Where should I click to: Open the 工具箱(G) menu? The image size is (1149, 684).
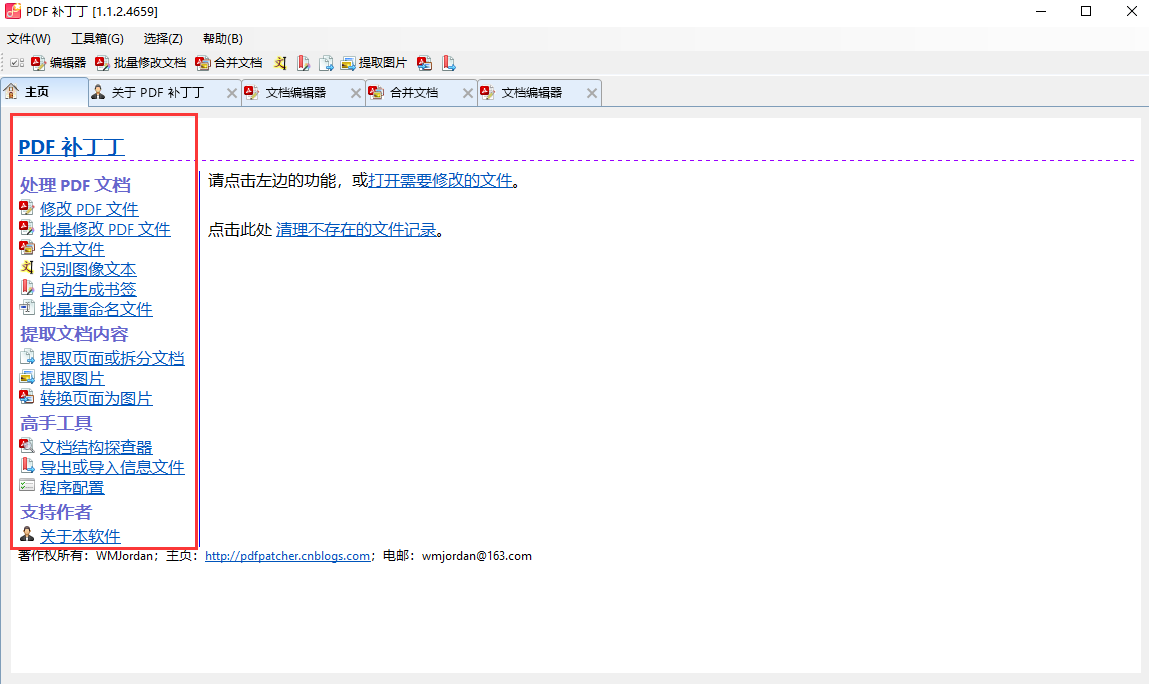tap(97, 39)
